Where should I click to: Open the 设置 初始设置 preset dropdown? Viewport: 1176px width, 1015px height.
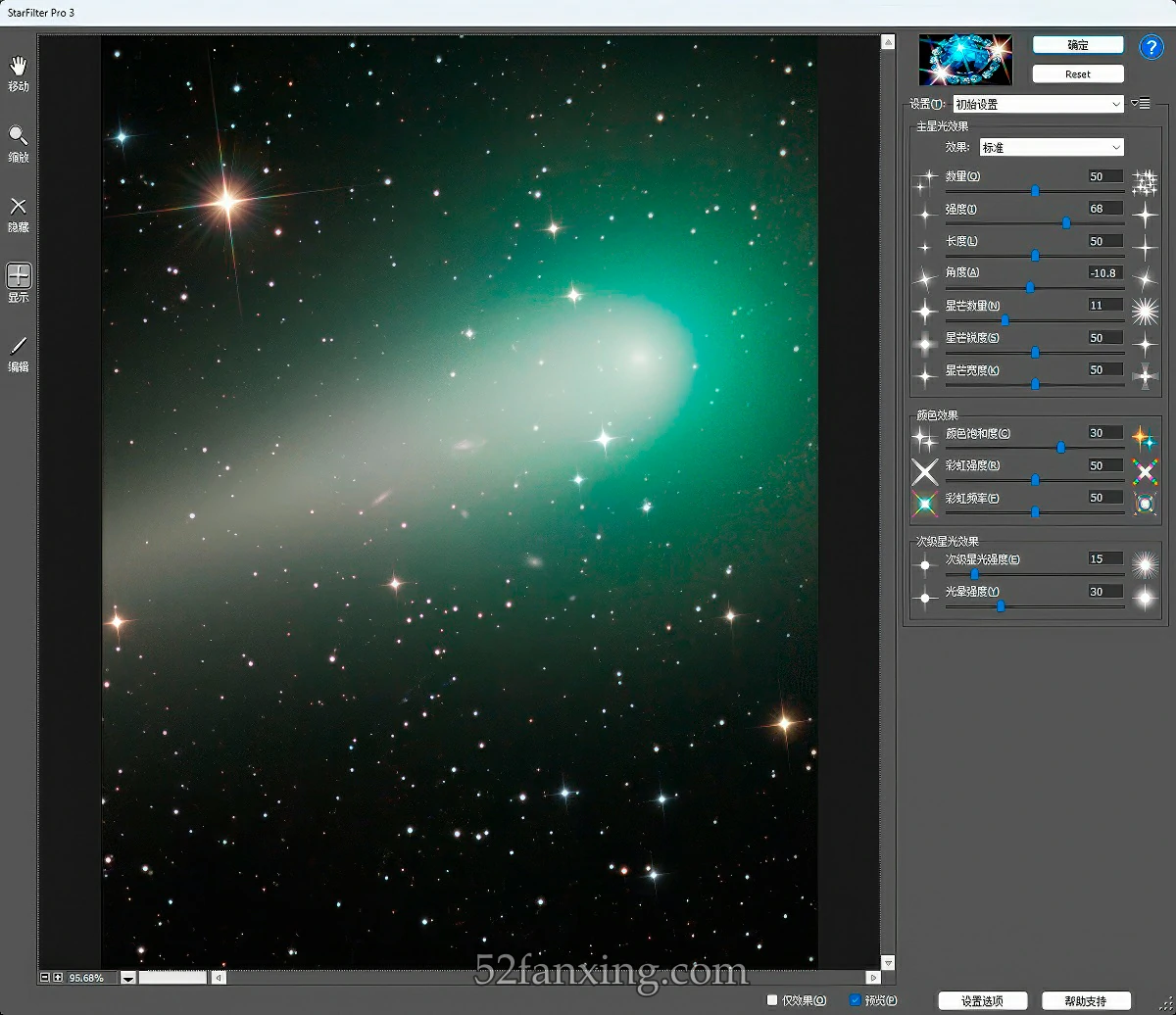click(x=1038, y=104)
